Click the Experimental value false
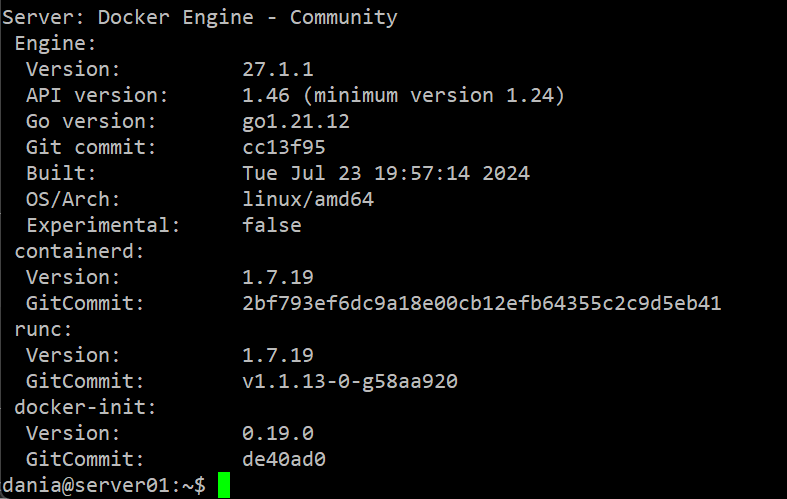 tap(272, 225)
